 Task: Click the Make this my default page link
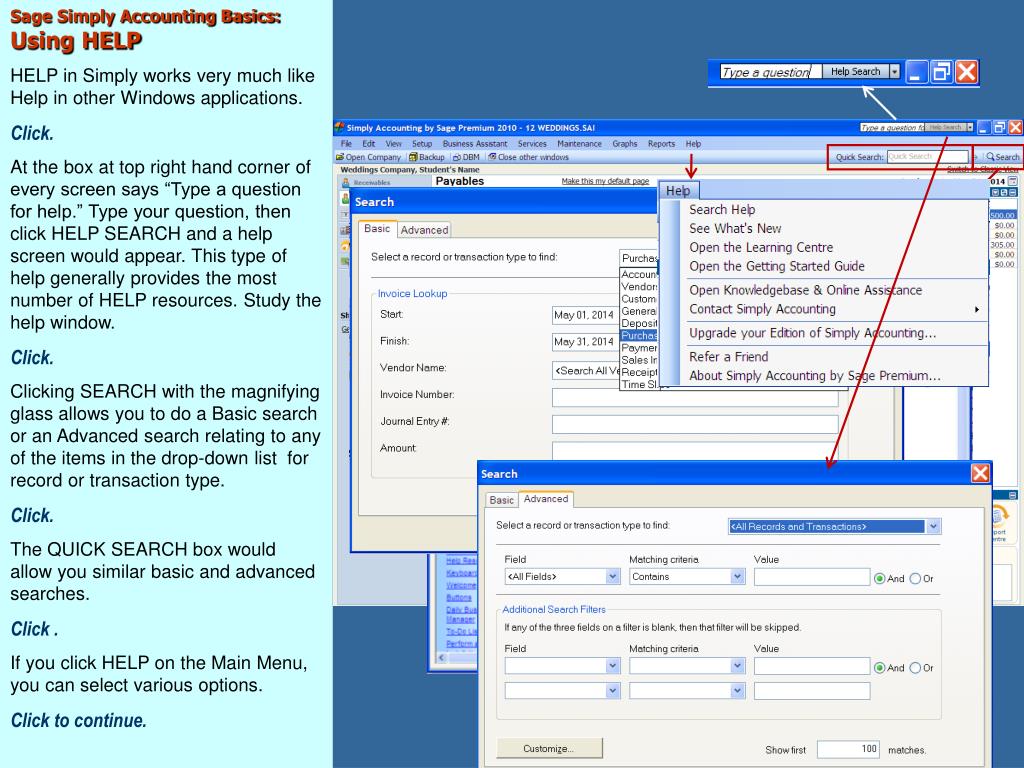coord(605,181)
